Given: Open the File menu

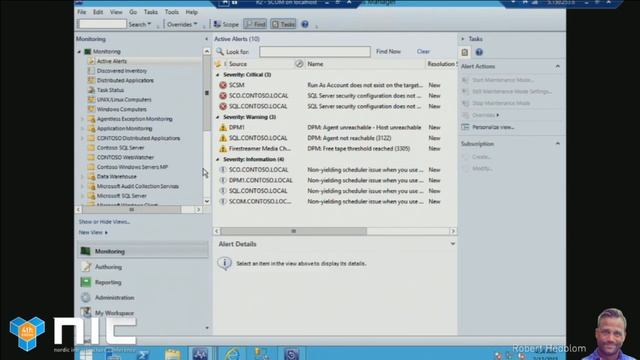Looking at the screenshot, I should pyautogui.click(x=82, y=12).
